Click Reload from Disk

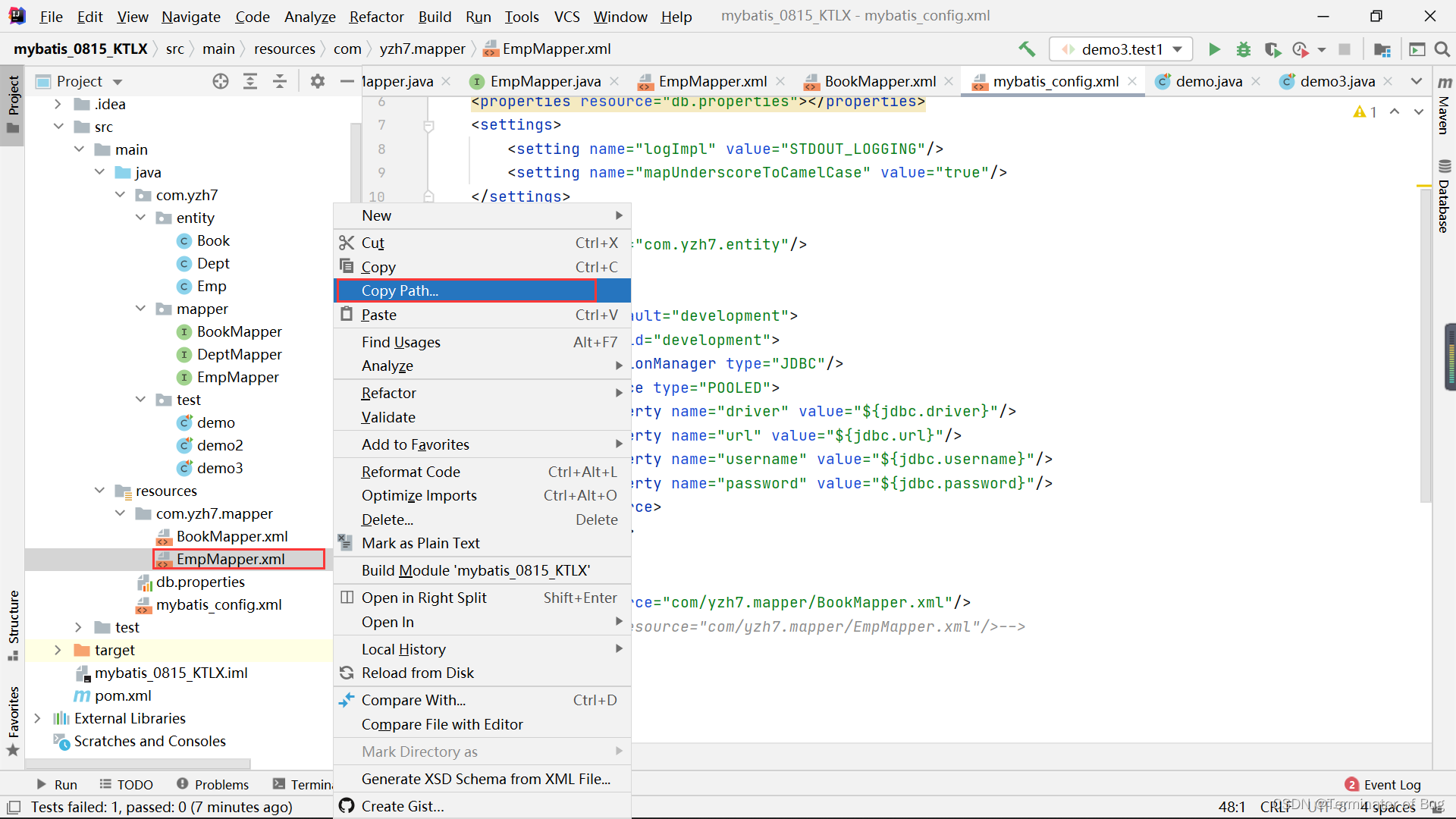[482, 673]
